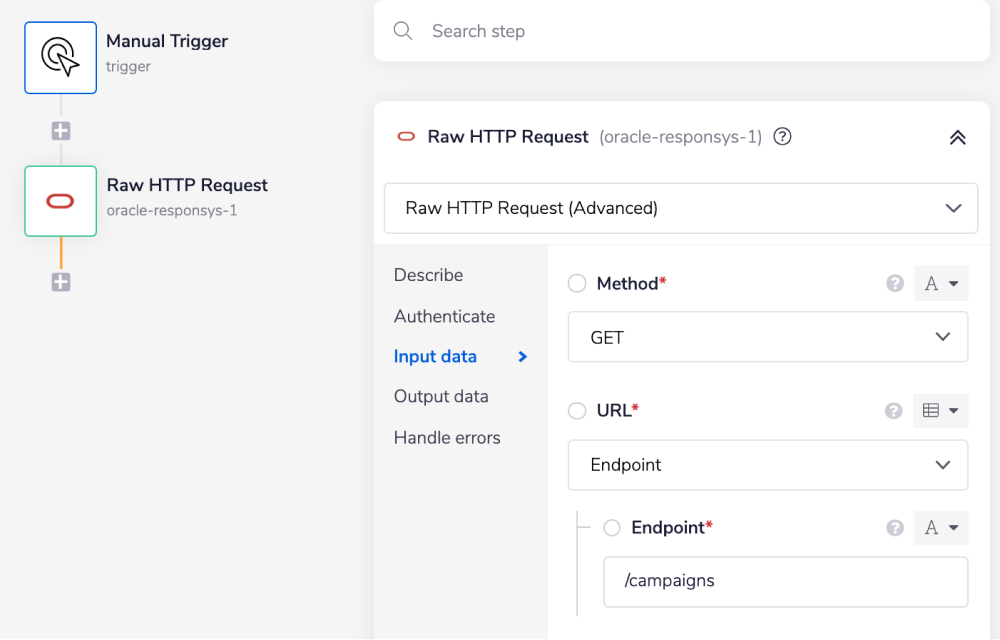Add a step below Raw HTTP Request
1000x640 pixels.
60,282
